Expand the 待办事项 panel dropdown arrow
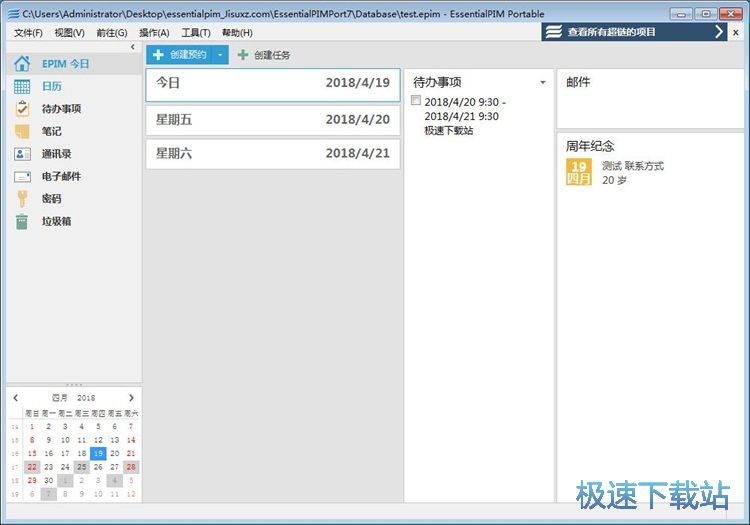The height and width of the screenshot is (525, 750). coord(543,82)
